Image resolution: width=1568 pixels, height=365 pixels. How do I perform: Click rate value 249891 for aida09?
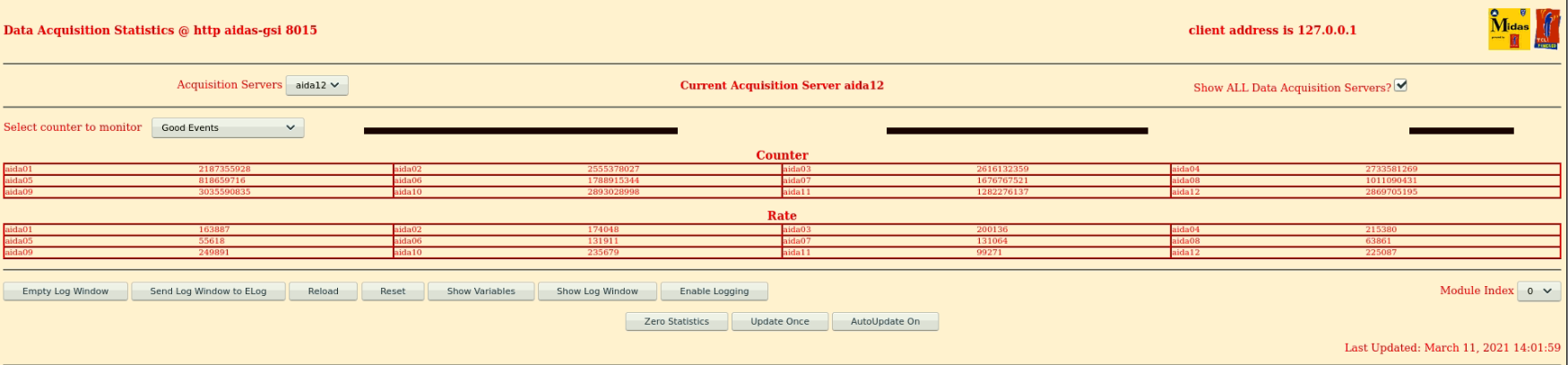(x=213, y=253)
